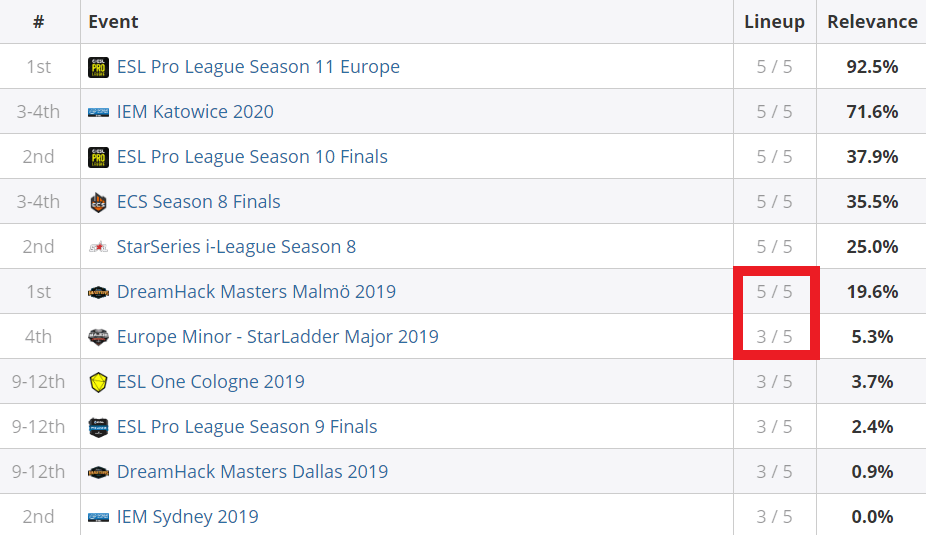Click the DreamHack Masters Dallas icon
The height and width of the screenshot is (535, 926).
coord(98,472)
